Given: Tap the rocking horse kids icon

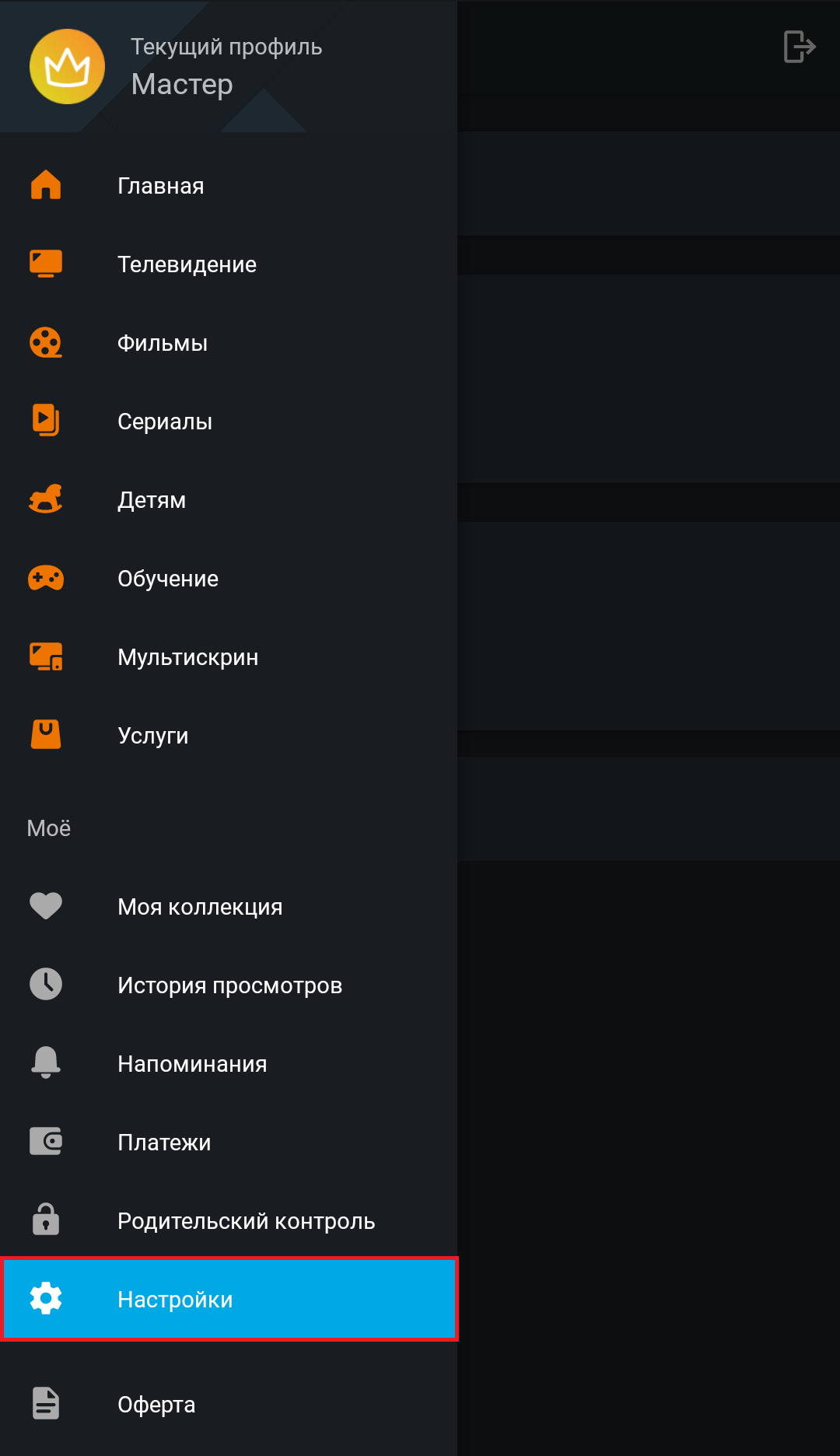Looking at the screenshot, I should (46, 499).
